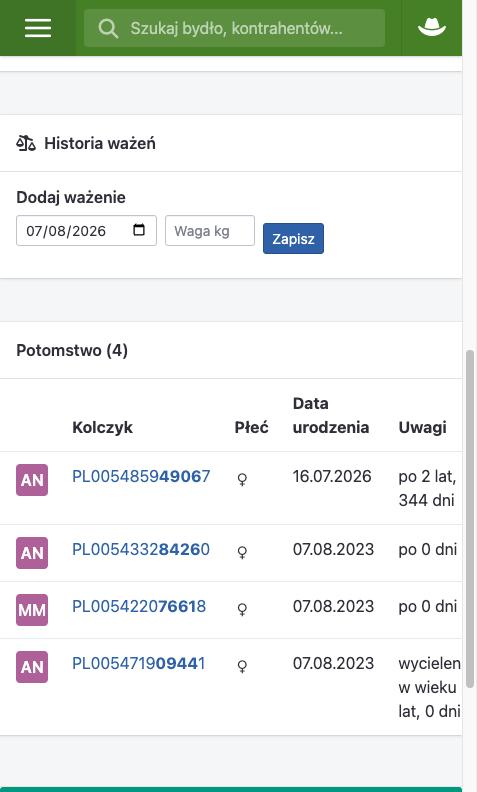
Task: Click AN badge in PL005485949067 row
Action: pos(32,480)
